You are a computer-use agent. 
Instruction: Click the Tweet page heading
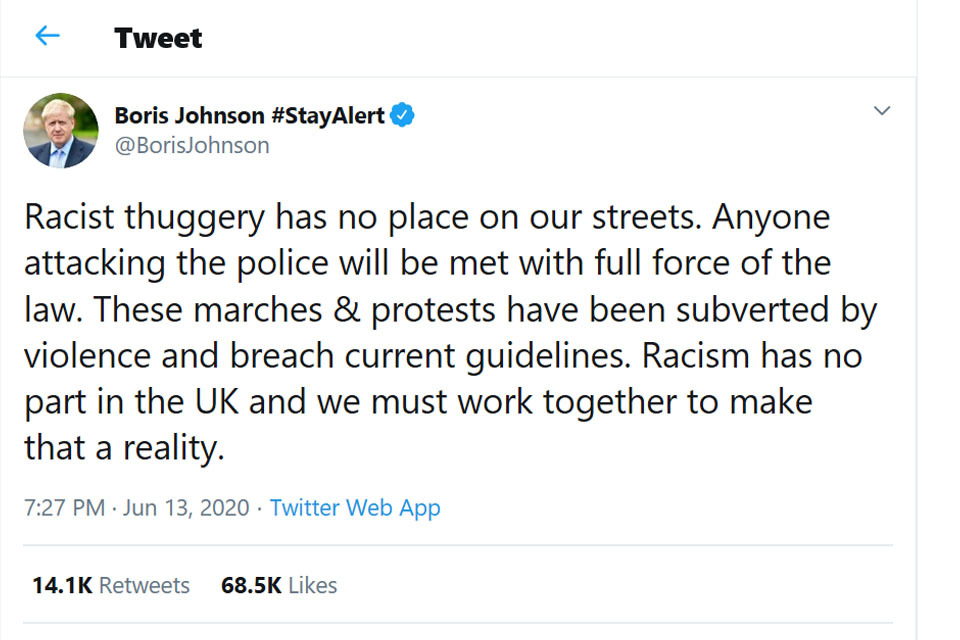click(x=158, y=38)
